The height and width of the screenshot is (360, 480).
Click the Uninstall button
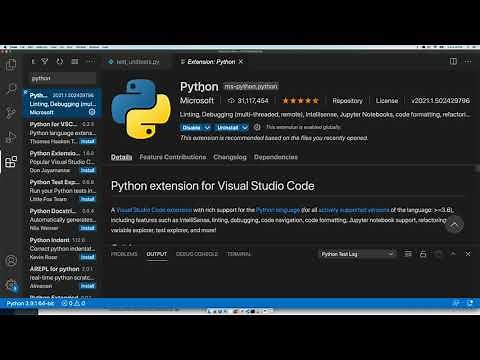228,128
